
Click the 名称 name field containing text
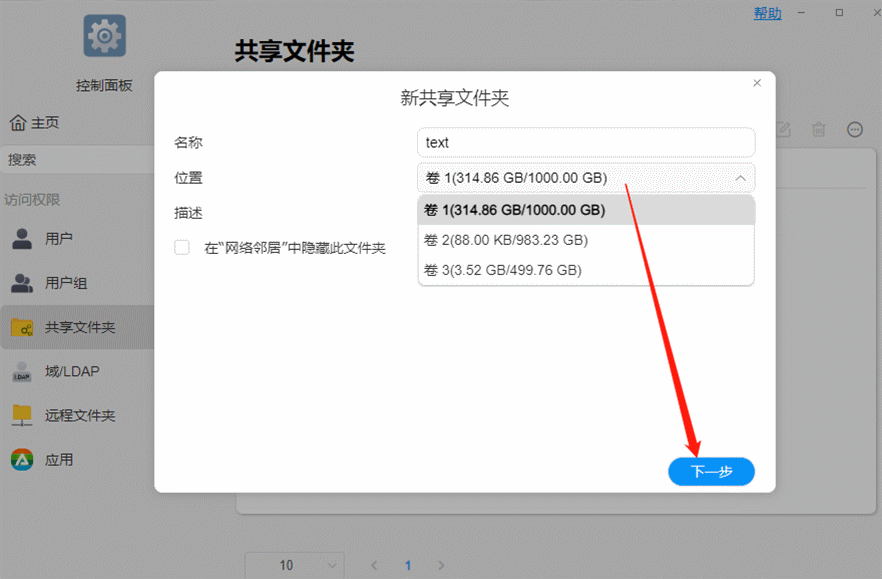click(586, 142)
